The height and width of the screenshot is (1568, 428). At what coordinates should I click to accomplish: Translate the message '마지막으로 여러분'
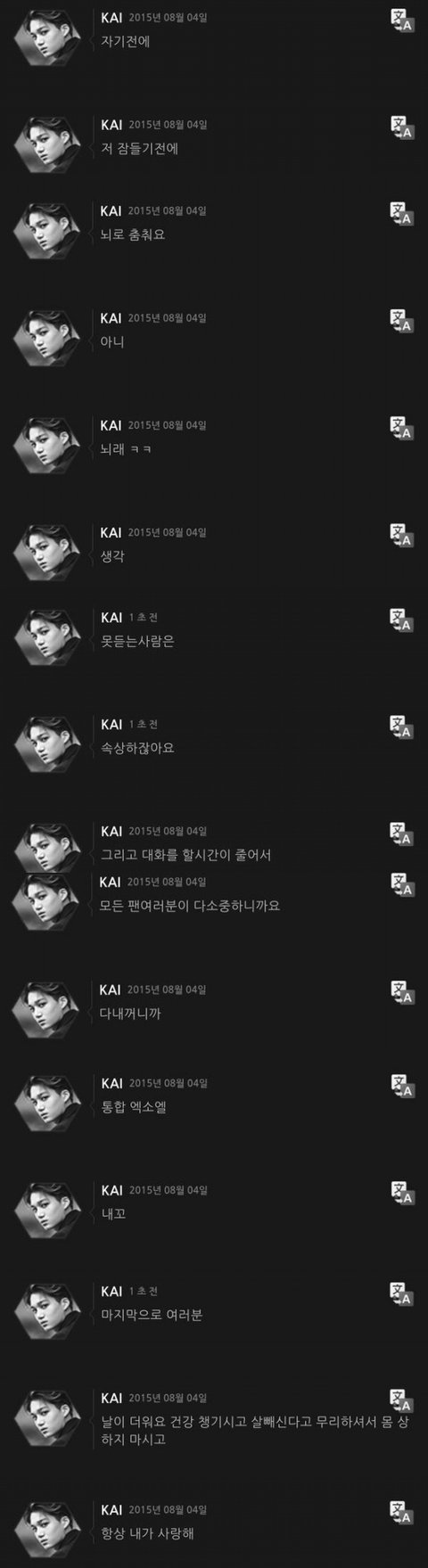(401, 1294)
